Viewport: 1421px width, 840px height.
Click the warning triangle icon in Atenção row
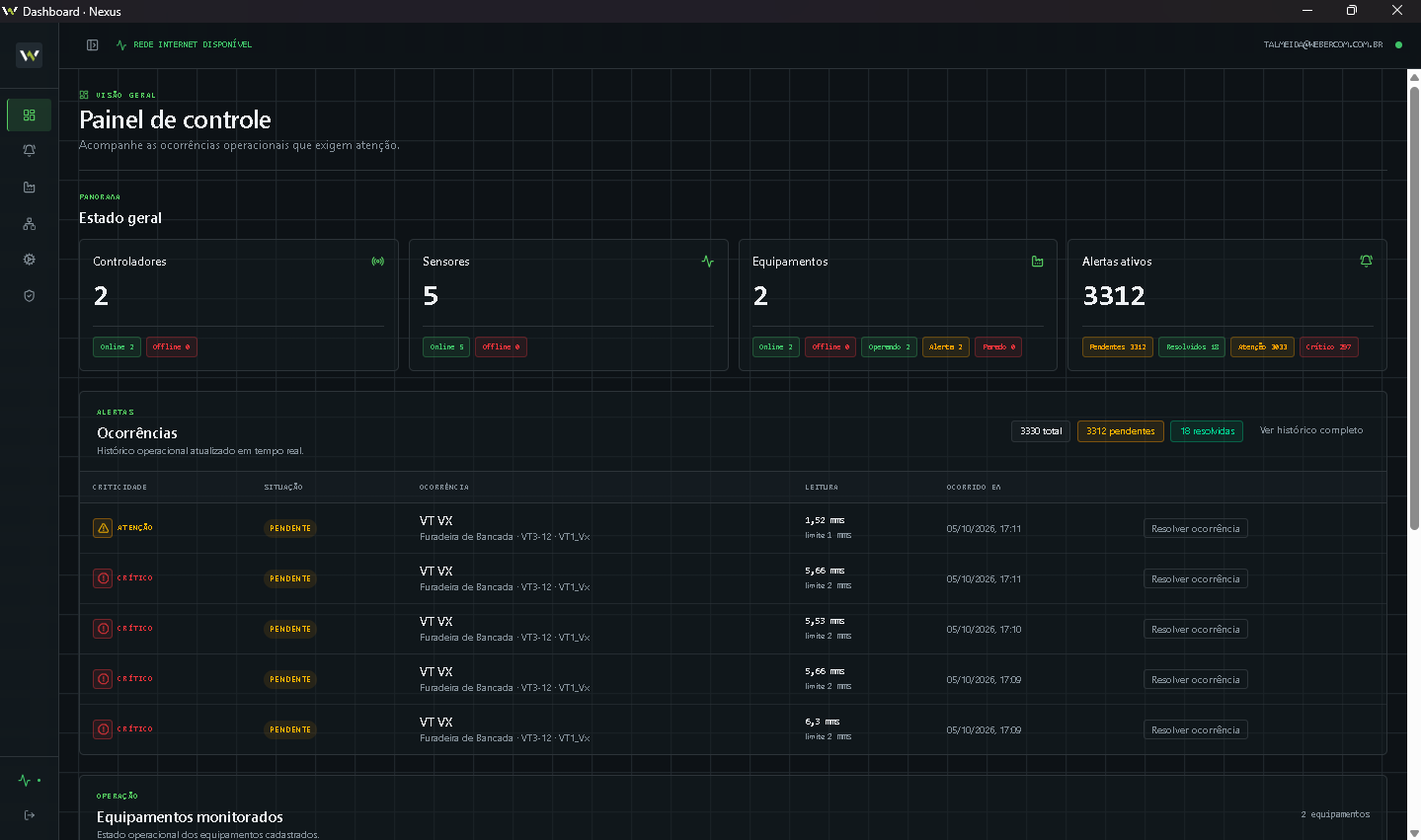103,528
